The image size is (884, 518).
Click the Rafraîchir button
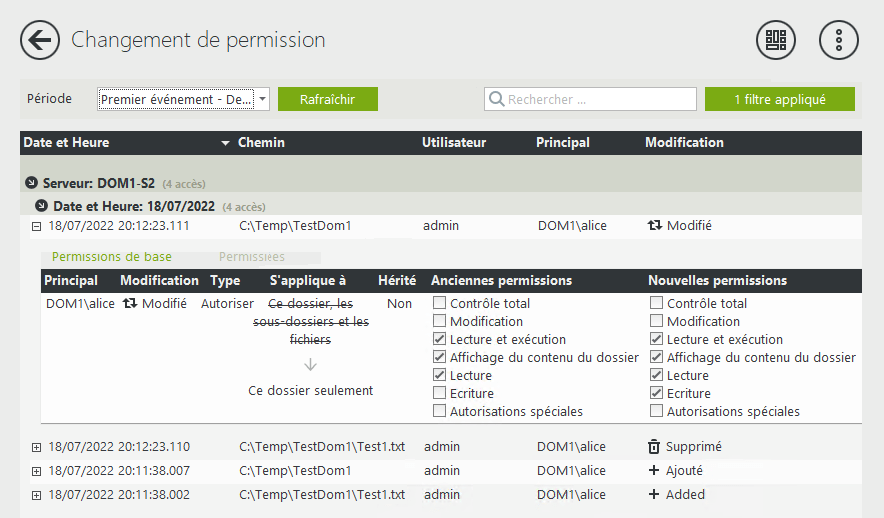point(328,99)
